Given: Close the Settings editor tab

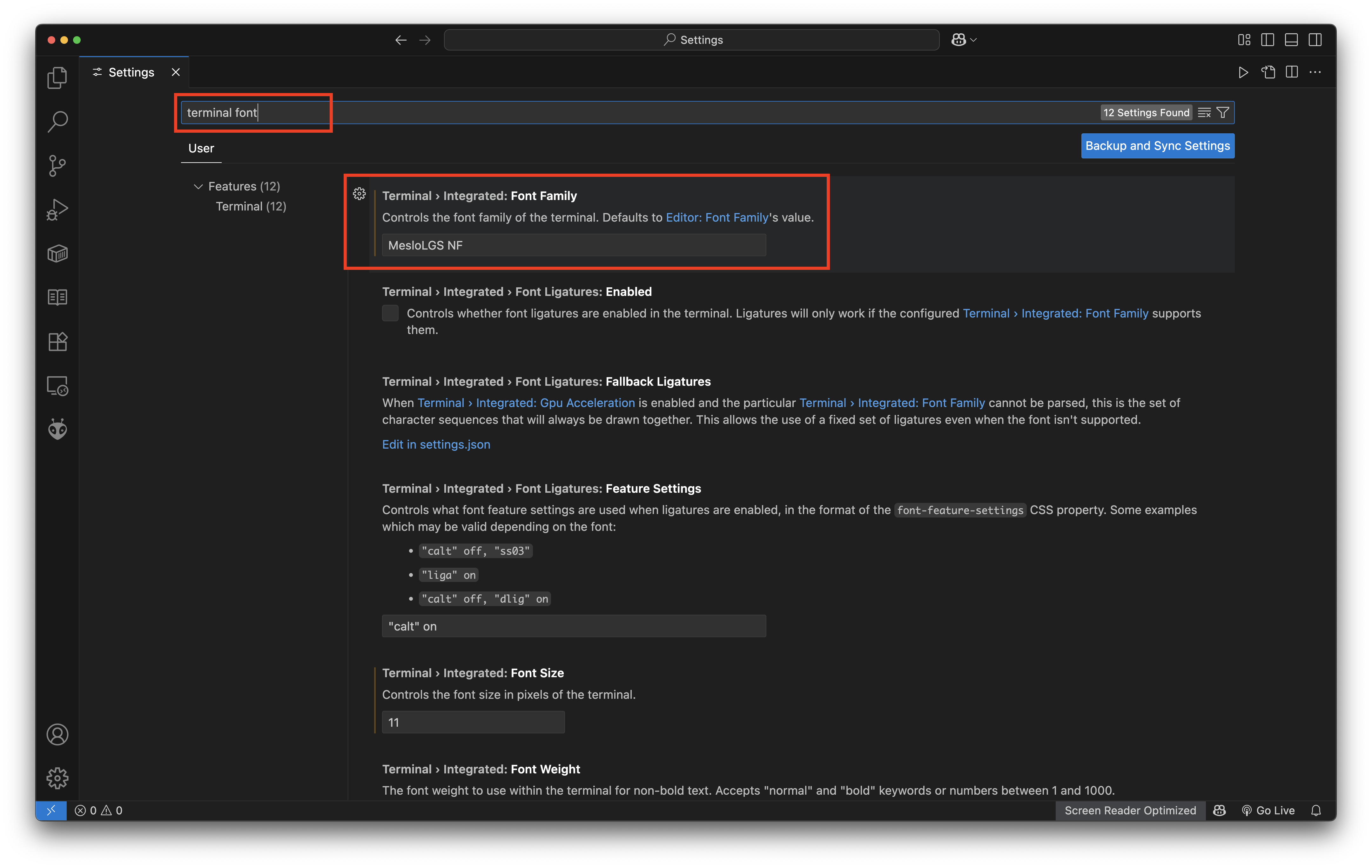Looking at the screenshot, I should click(176, 72).
